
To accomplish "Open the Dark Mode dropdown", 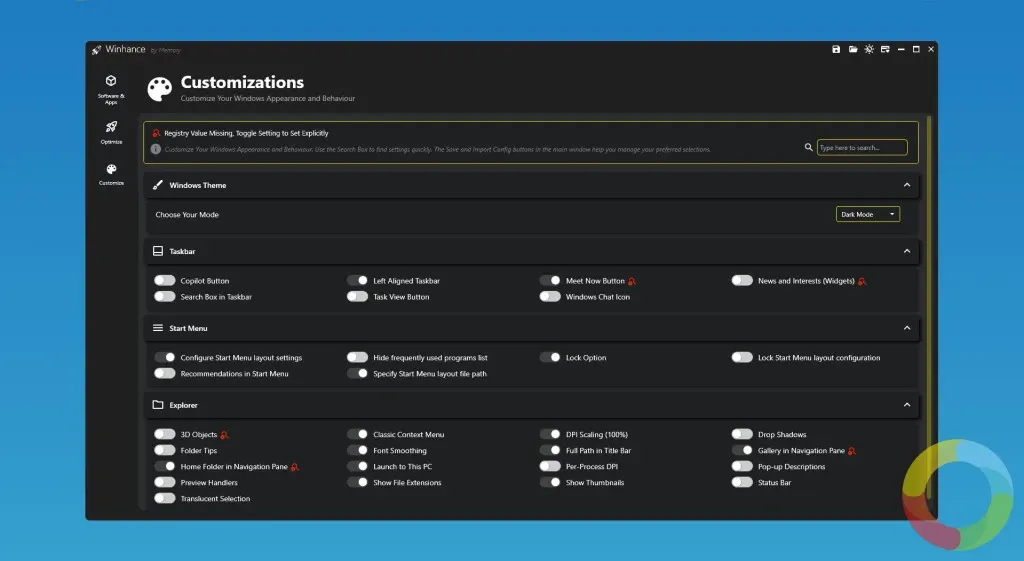I will point(868,214).
